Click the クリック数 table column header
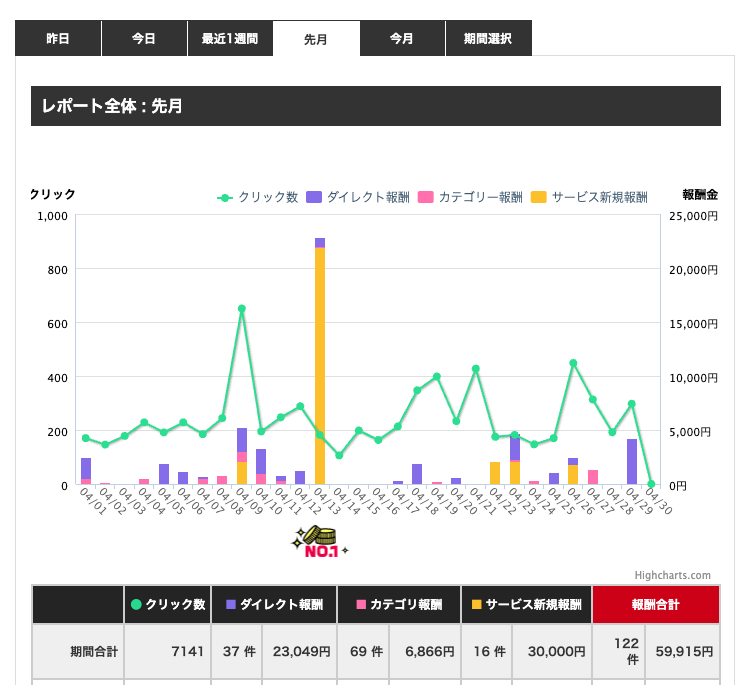746x685 pixels. coord(167,604)
